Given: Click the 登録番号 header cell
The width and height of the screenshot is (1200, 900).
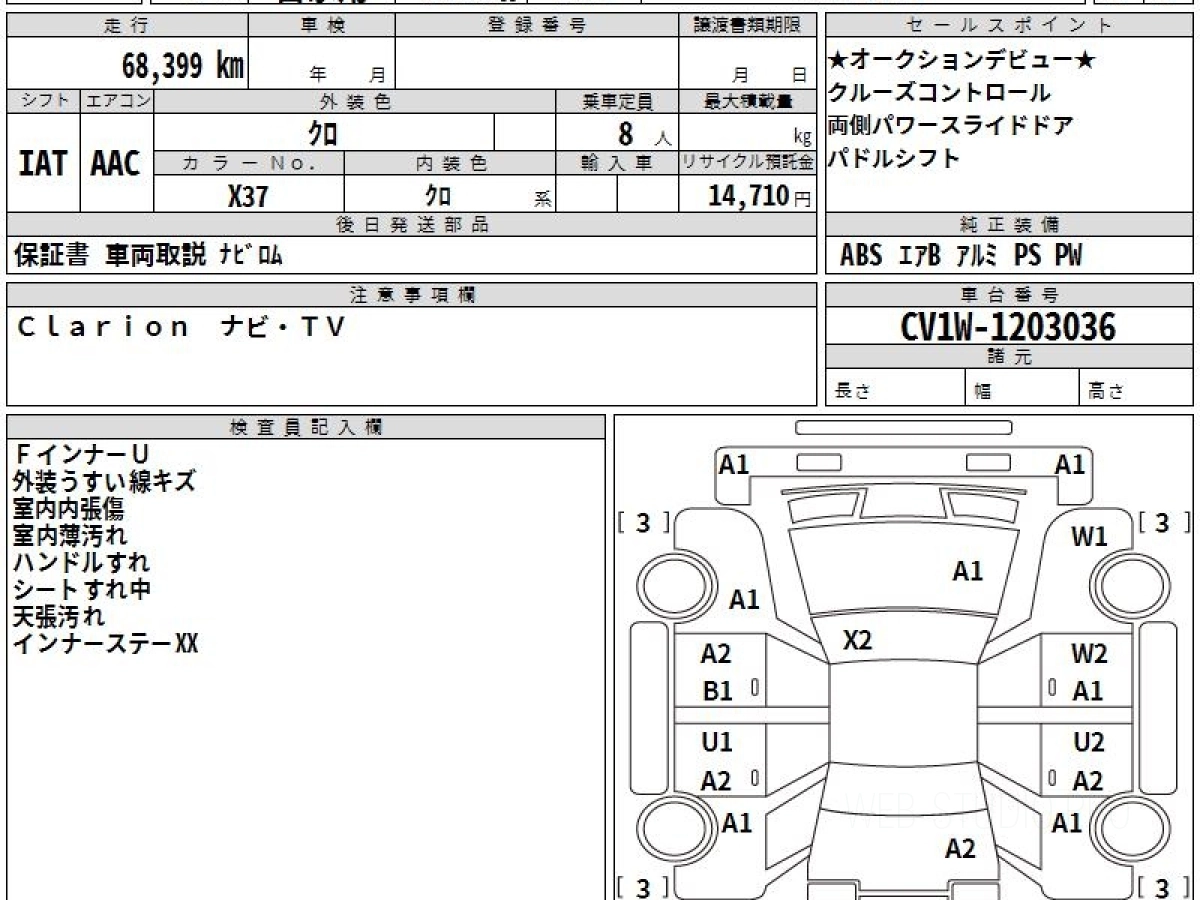Looking at the screenshot, I should click(x=536, y=26).
